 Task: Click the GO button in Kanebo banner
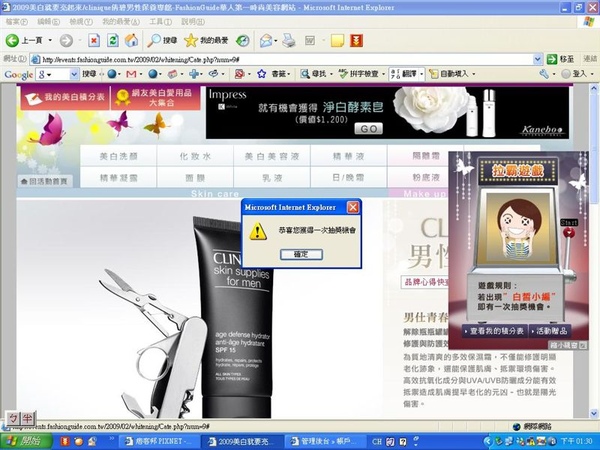point(368,129)
